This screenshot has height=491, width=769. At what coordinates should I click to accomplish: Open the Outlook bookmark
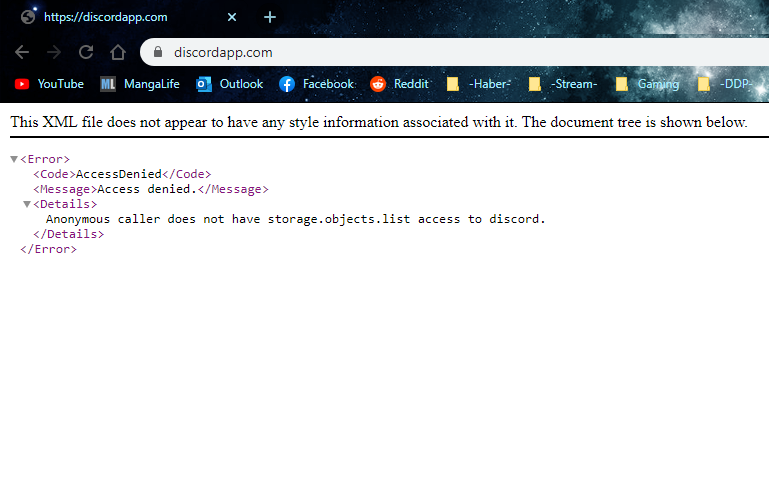pyautogui.click(x=230, y=84)
